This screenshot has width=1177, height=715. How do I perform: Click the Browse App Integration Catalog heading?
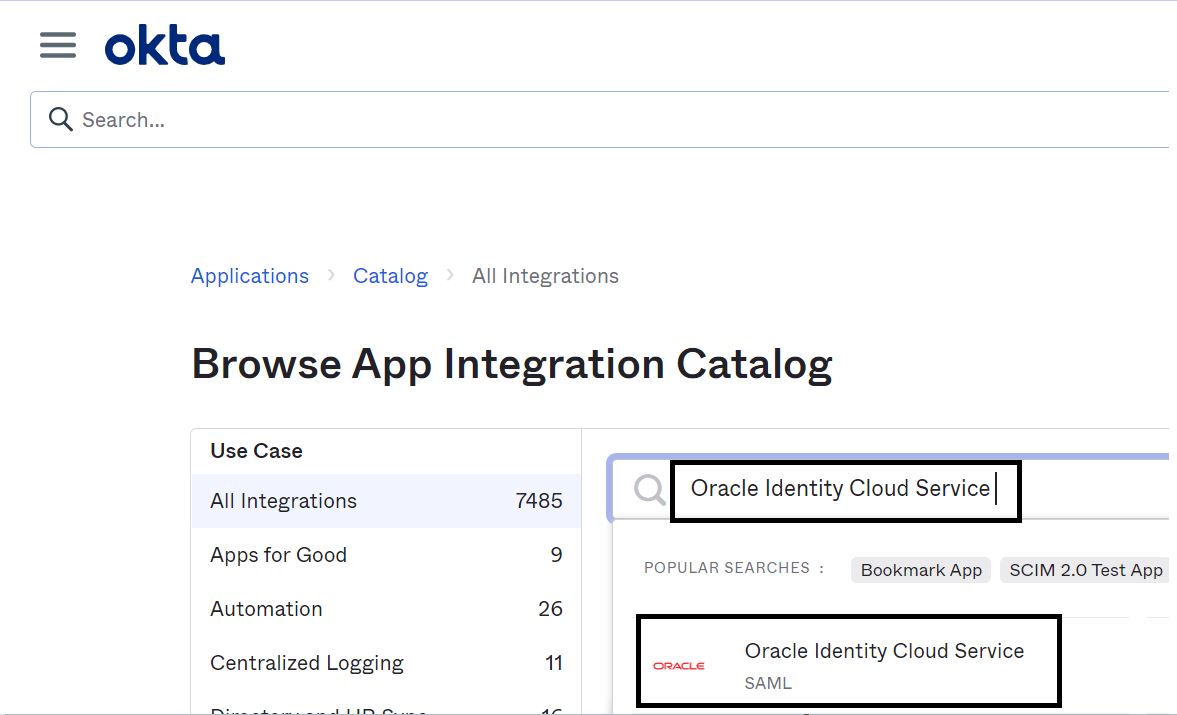[512, 364]
